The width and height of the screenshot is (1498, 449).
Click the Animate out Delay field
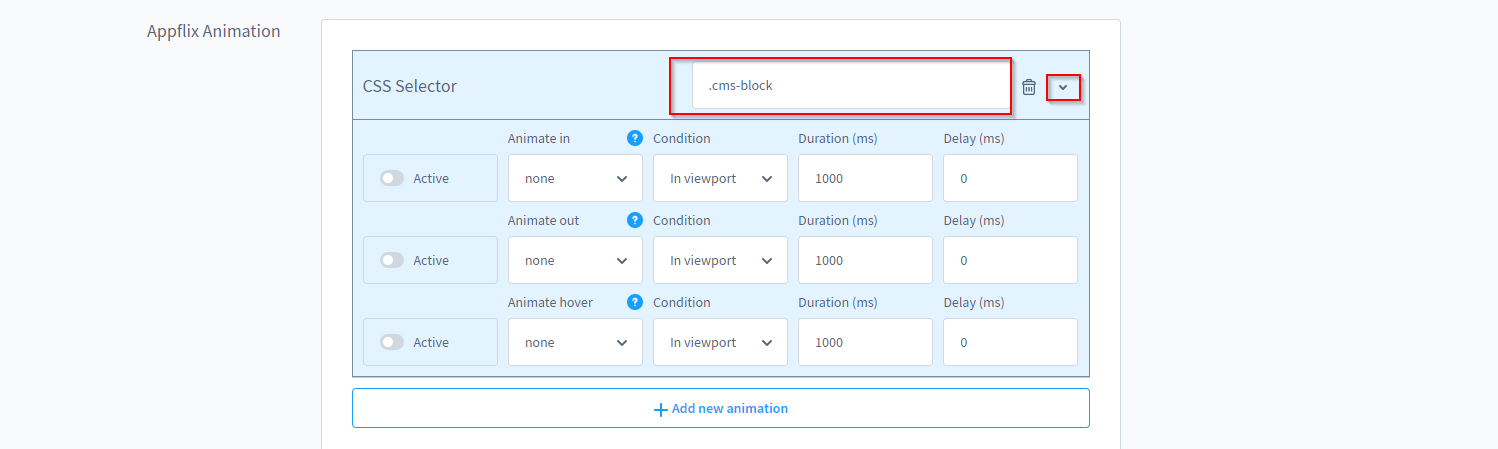(x=1010, y=260)
